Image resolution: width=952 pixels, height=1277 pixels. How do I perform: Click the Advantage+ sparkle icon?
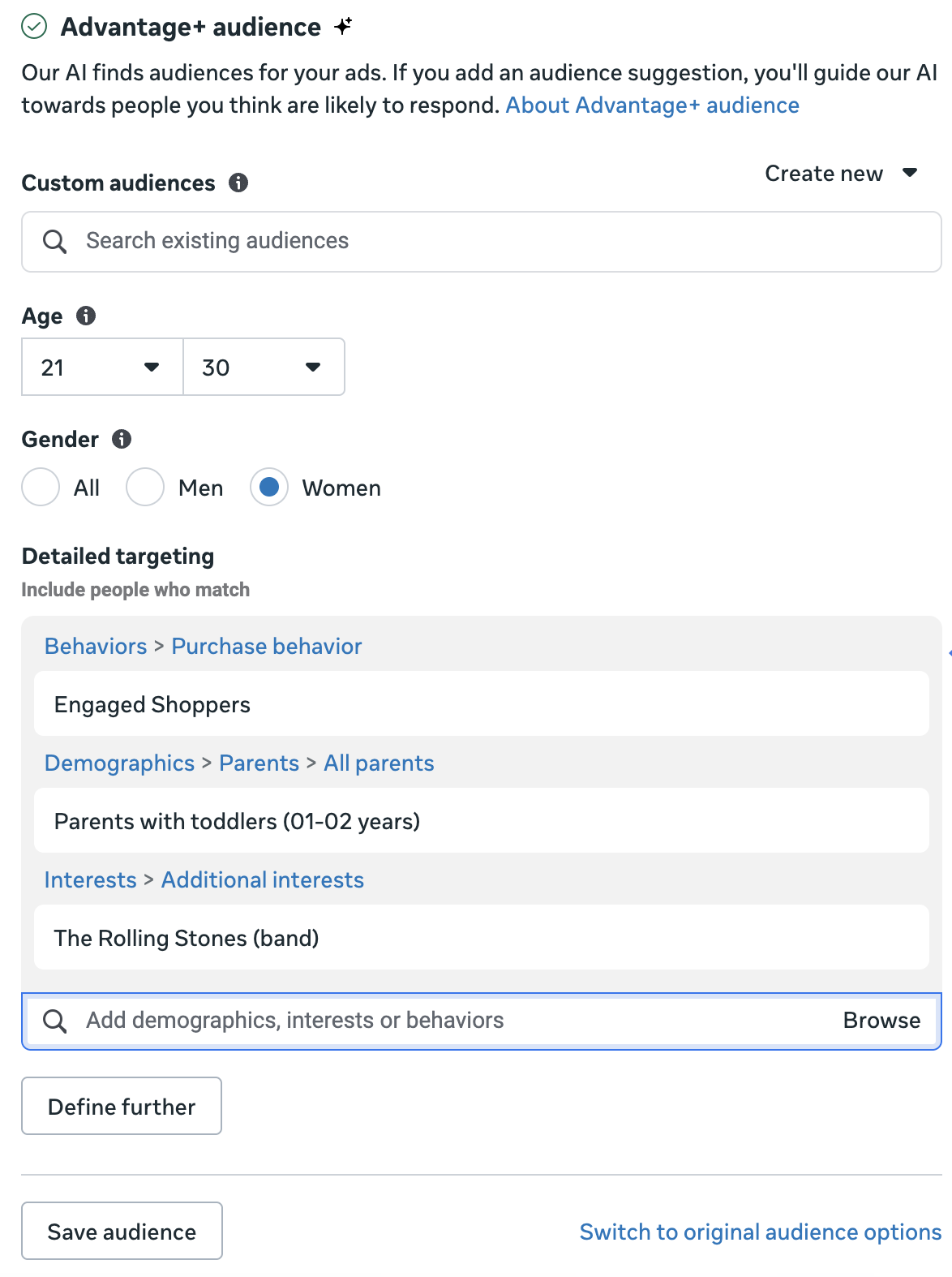point(344,27)
